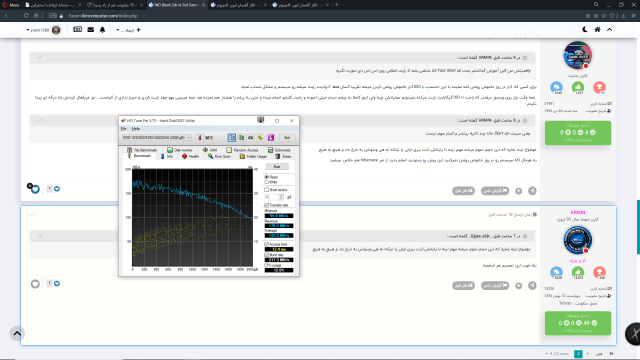Open the File menu in HD Tune
This screenshot has width=640, height=360.
(x=124, y=129)
